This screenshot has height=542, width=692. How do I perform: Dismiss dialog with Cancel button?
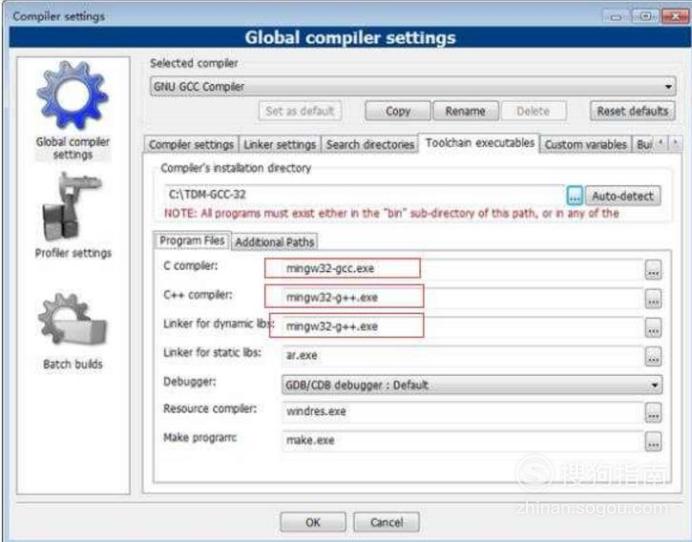[x=386, y=522]
